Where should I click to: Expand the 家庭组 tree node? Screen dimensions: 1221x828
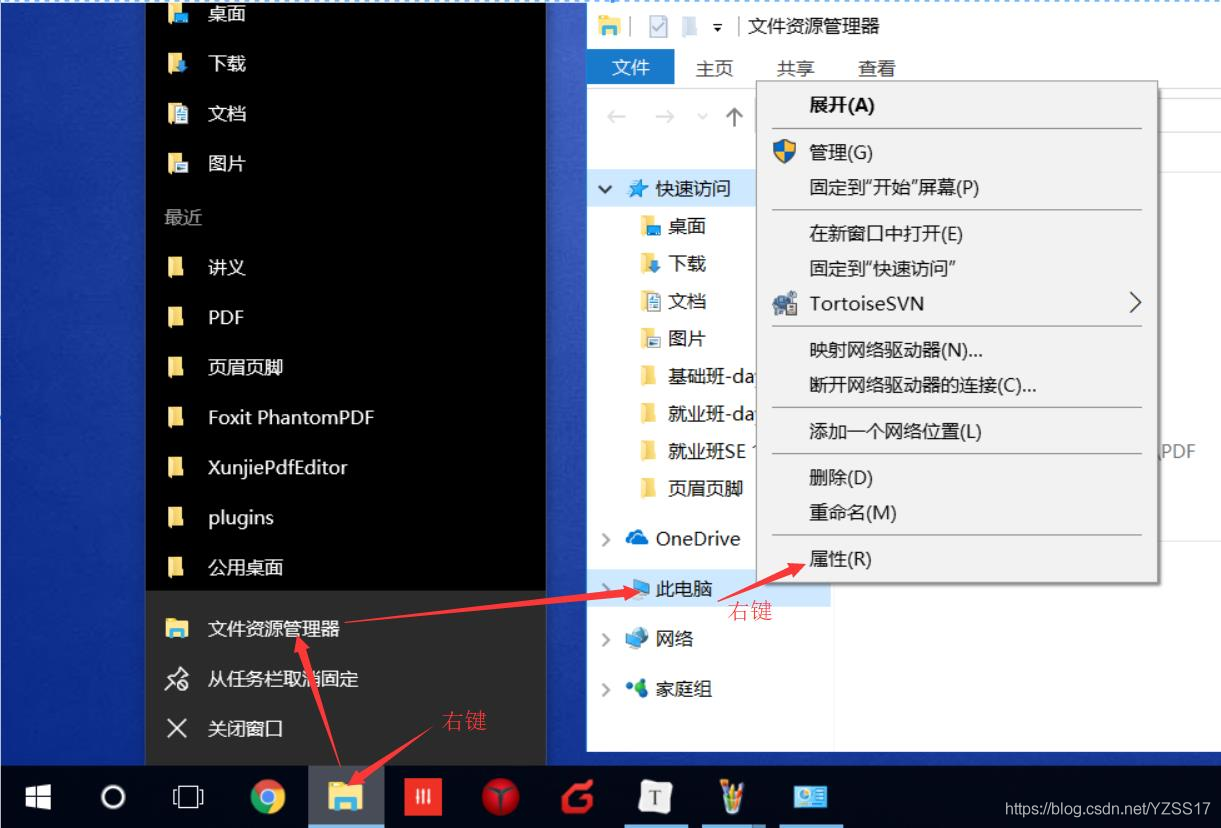606,689
